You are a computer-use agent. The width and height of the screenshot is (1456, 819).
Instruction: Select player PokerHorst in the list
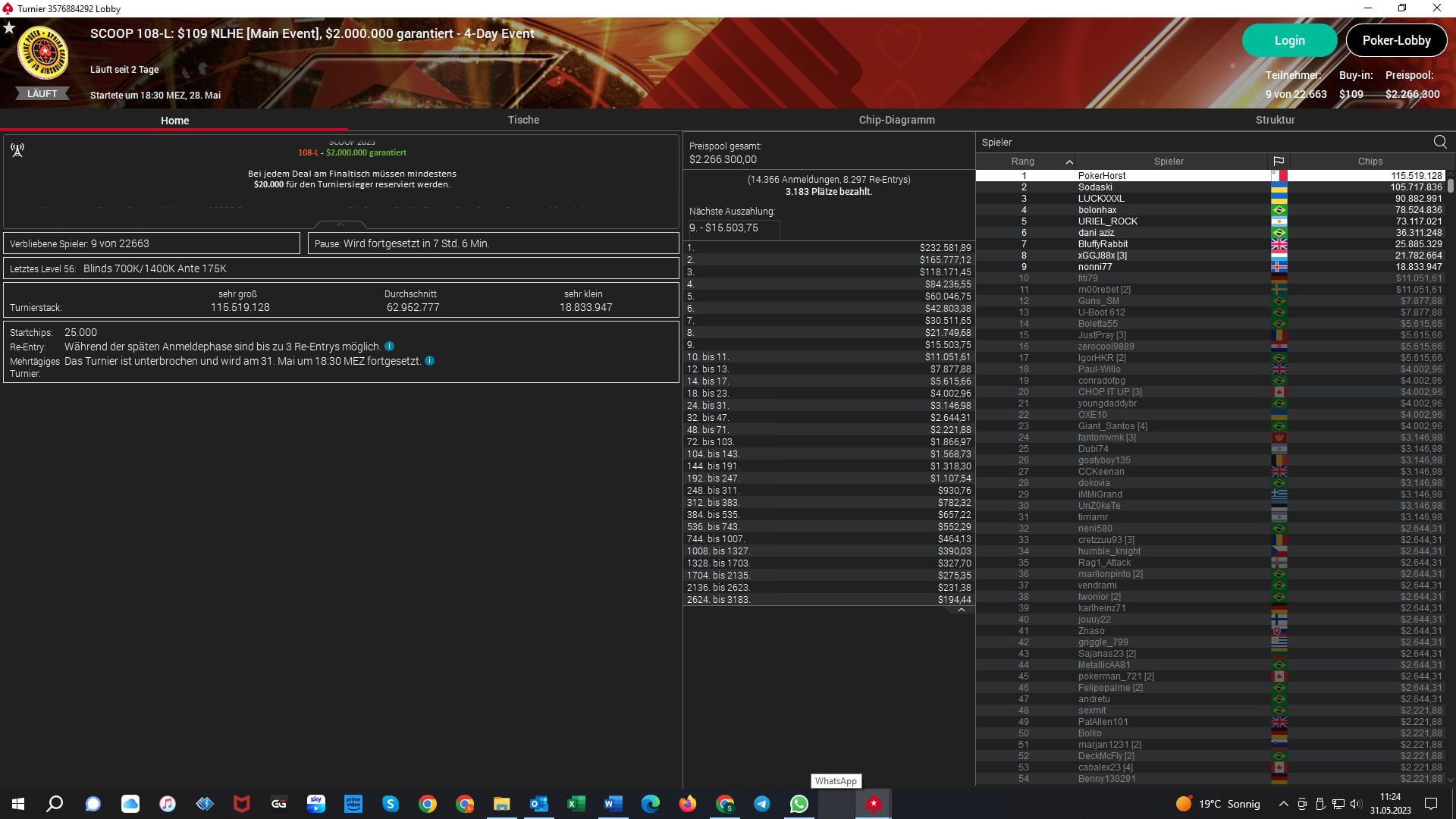point(1210,176)
